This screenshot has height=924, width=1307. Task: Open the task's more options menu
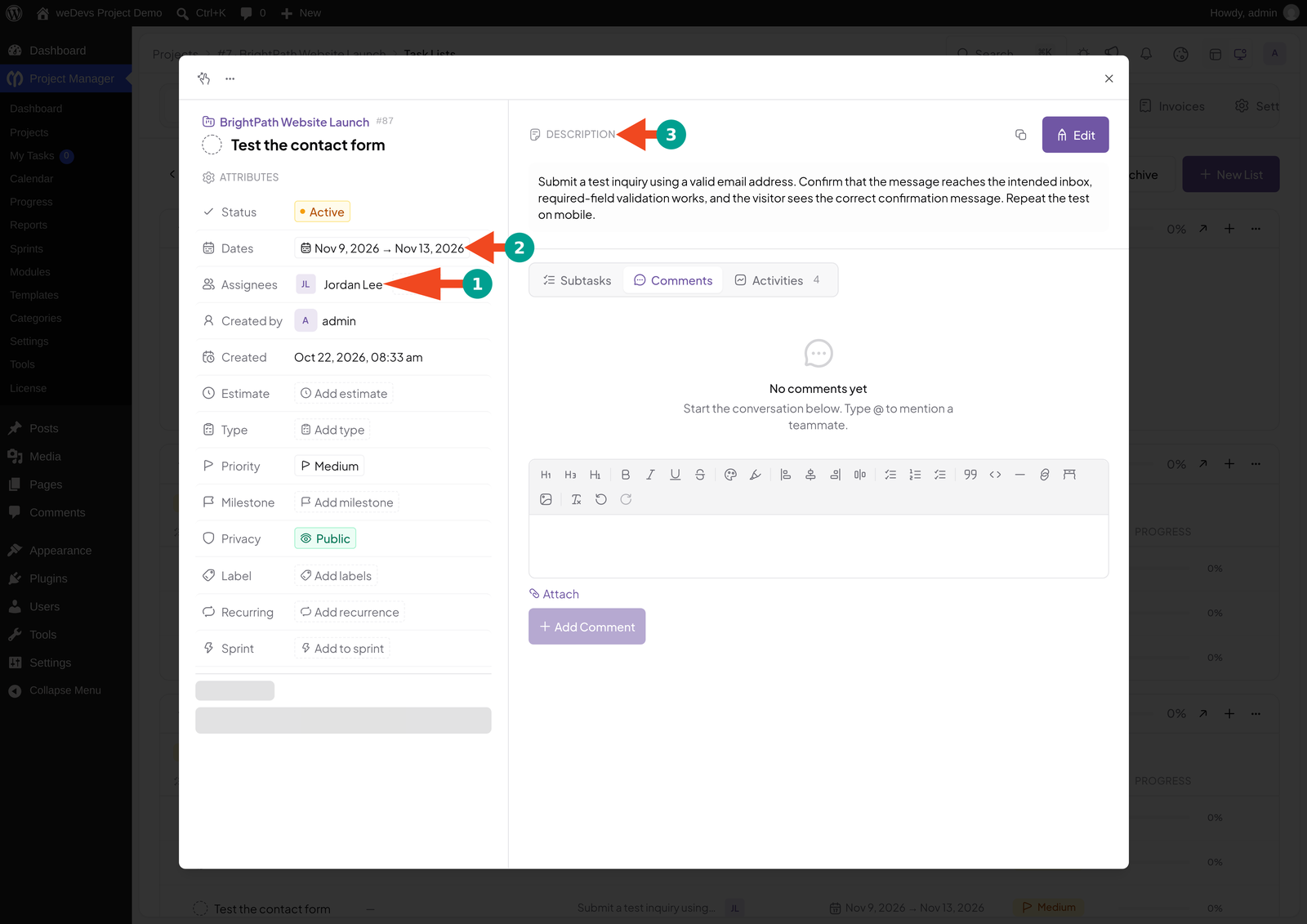tap(230, 79)
